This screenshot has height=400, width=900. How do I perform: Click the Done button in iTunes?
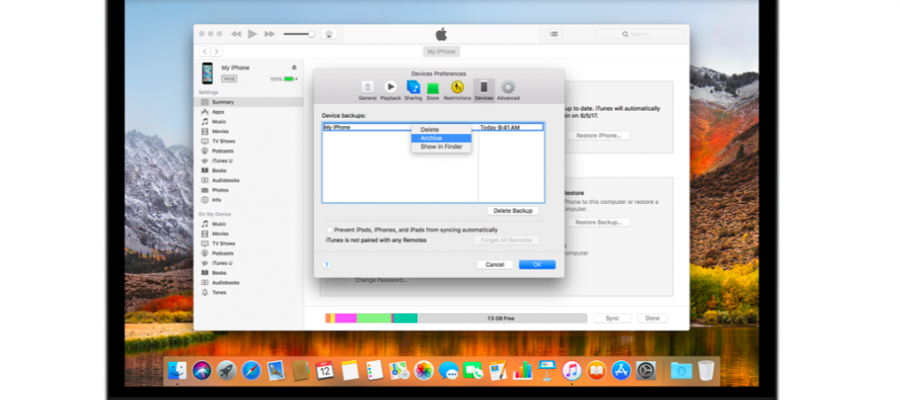point(652,318)
